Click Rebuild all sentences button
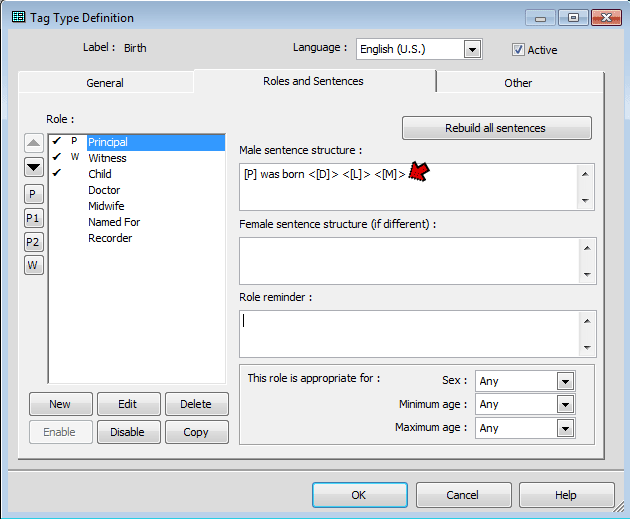Screen dimensions: 630x521 click(x=496, y=128)
